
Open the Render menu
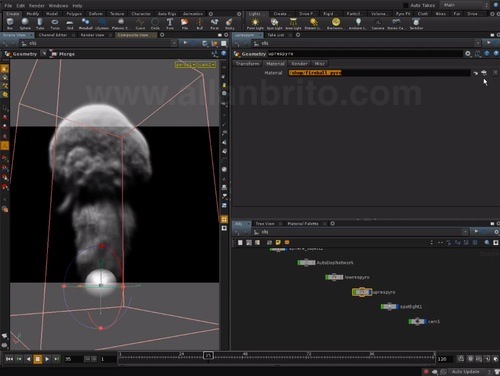[37, 6]
